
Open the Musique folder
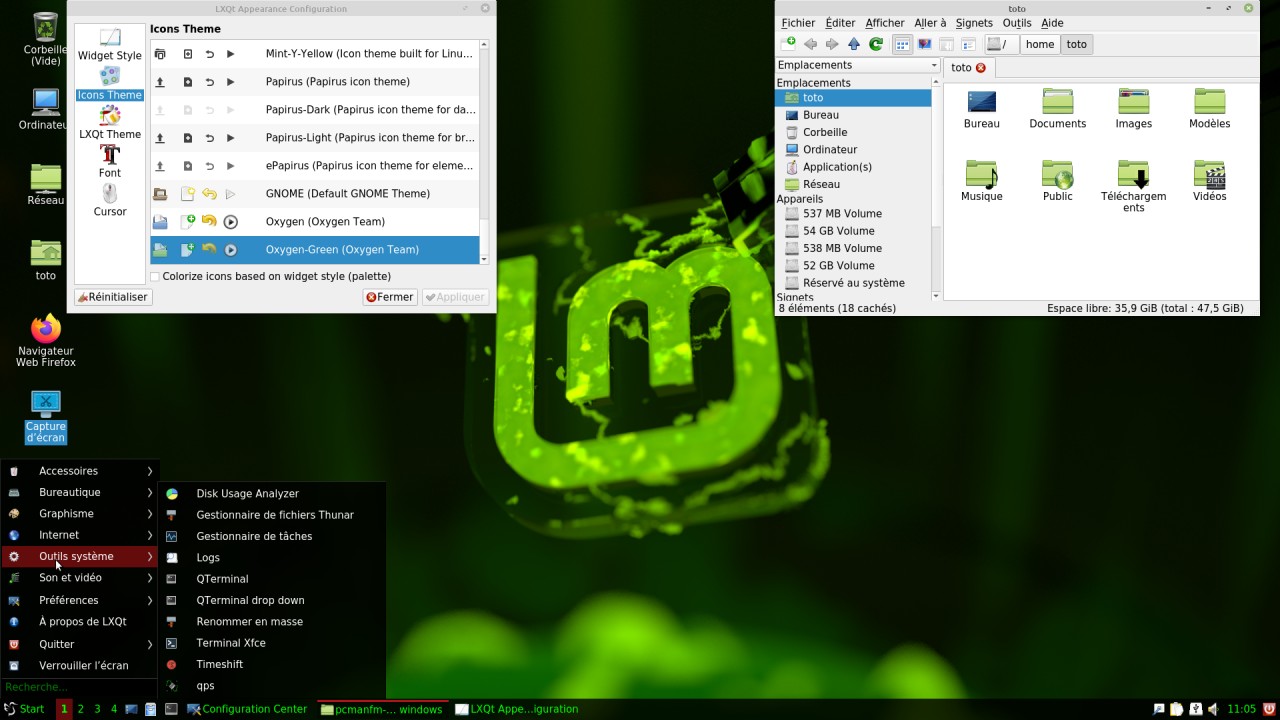tap(982, 181)
